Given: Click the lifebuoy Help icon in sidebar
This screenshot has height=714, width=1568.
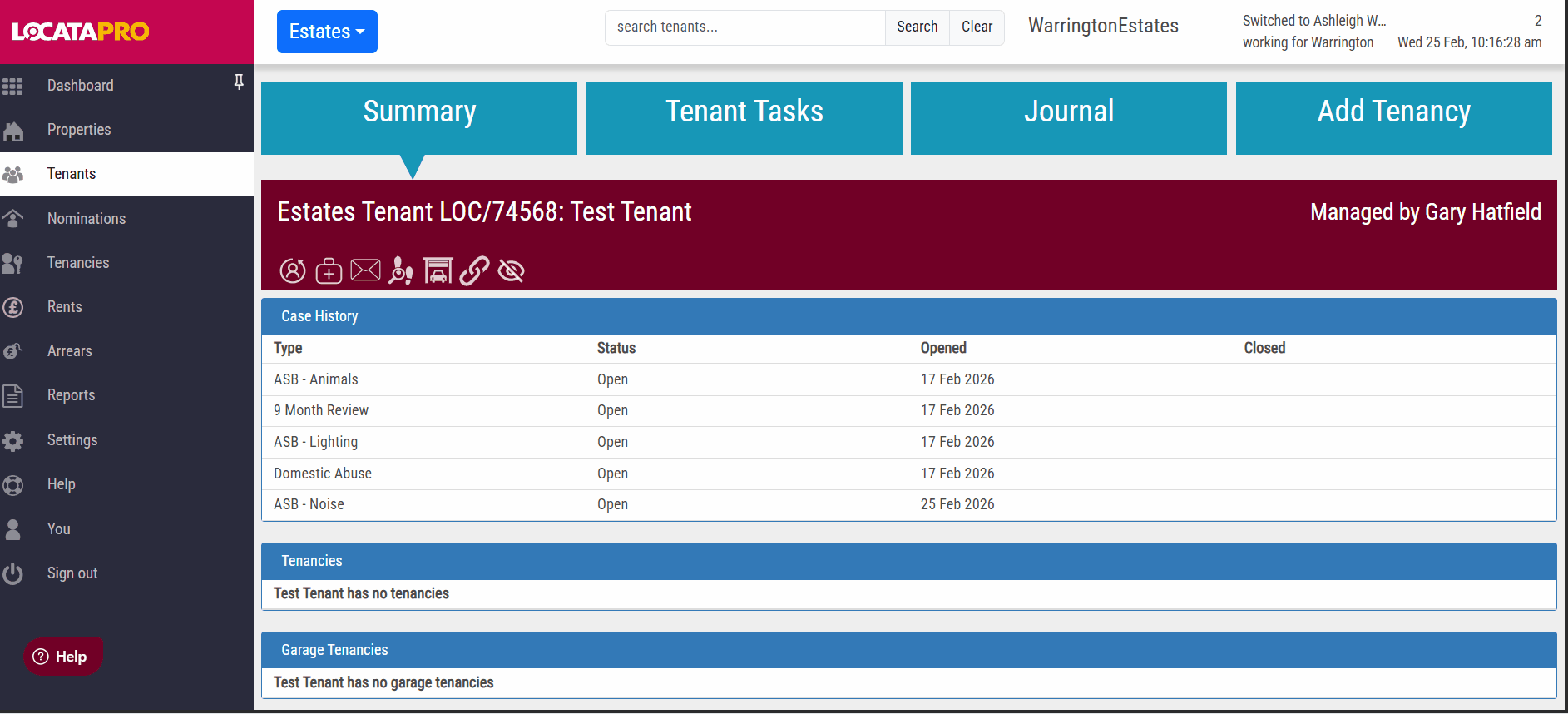Looking at the screenshot, I should coord(12,484).
